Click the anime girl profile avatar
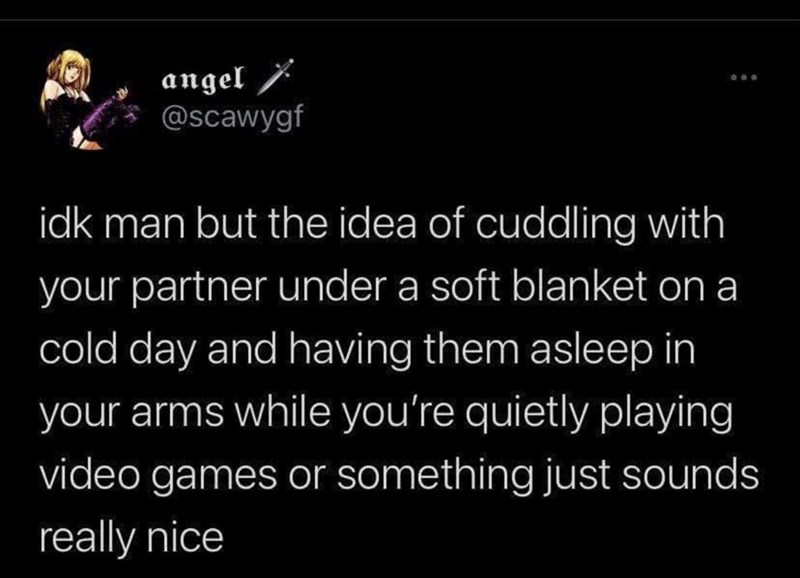Image resolution: width=800 pixels, height=578 pixels. [x=88, y=99]
